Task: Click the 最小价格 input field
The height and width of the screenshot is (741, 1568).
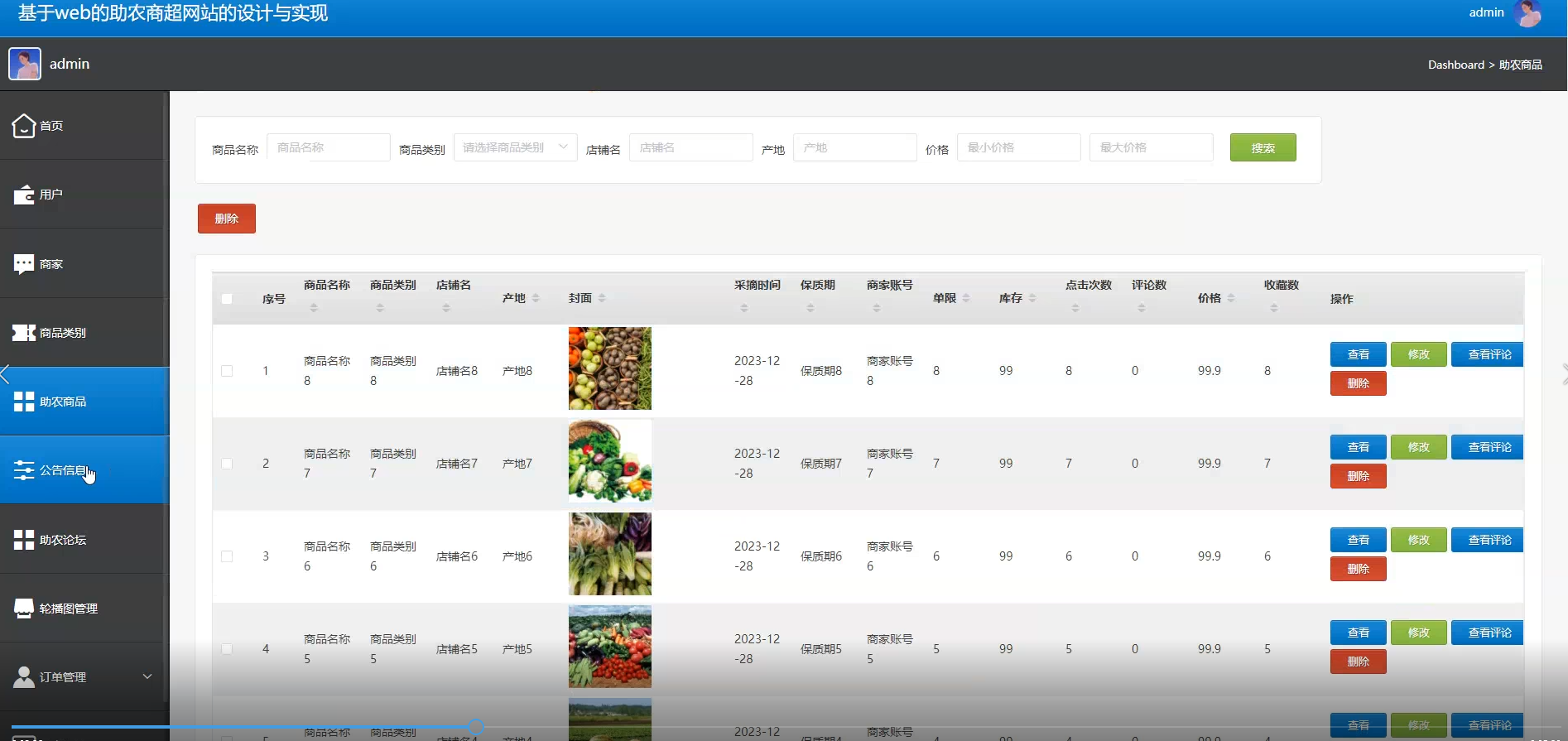Action: [1018, 147]
